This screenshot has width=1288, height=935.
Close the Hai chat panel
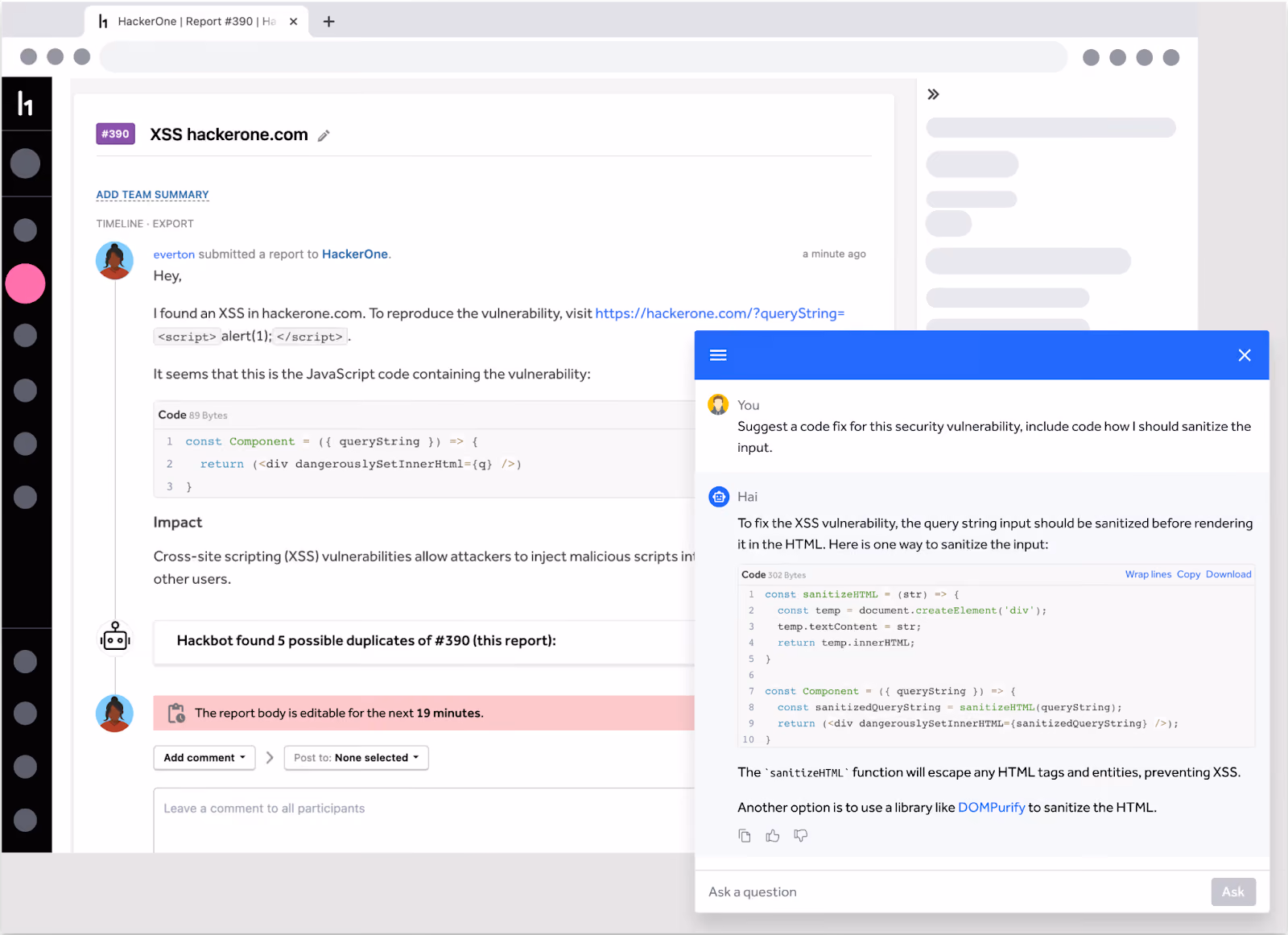(1245, 355)
